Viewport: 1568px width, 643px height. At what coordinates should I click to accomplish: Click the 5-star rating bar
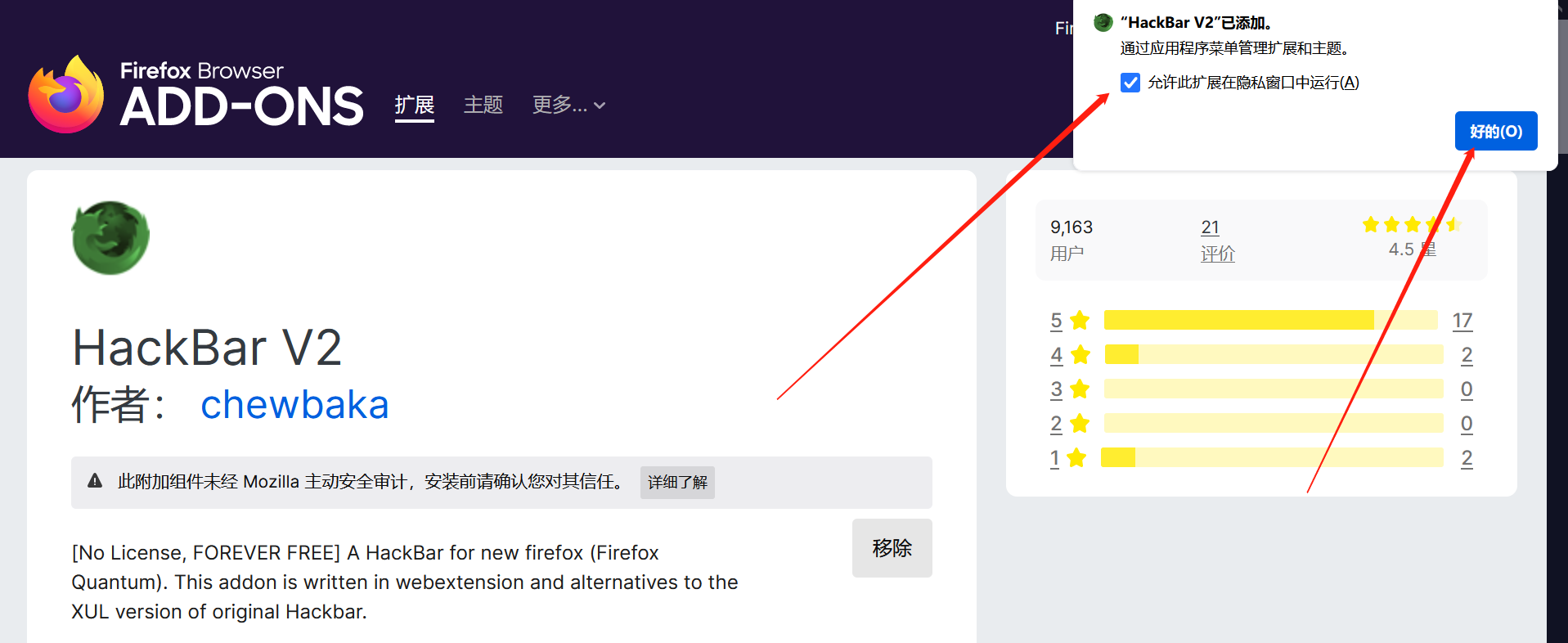[1270, 320]
